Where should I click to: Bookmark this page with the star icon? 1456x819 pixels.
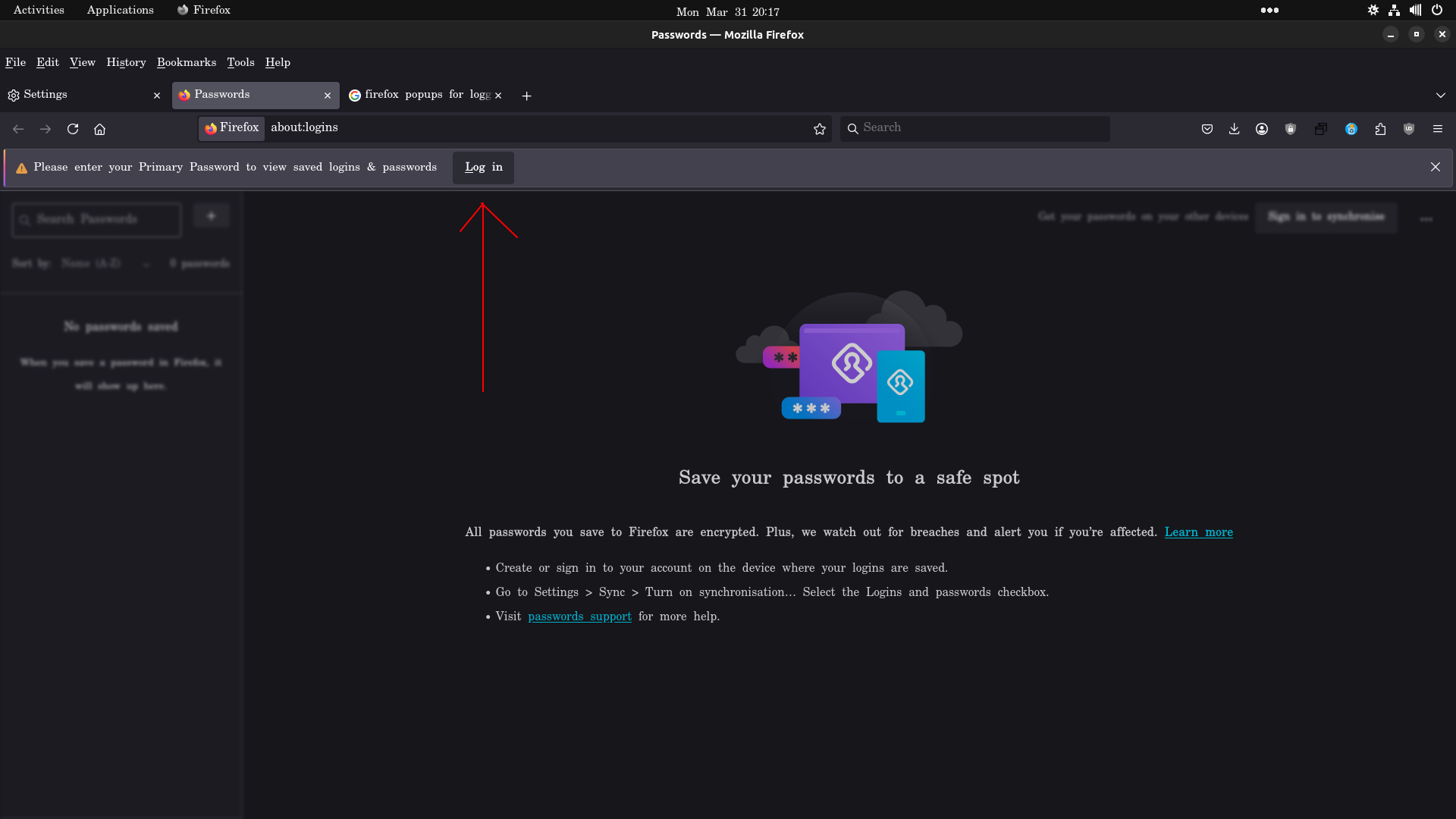tap(820, 129)
